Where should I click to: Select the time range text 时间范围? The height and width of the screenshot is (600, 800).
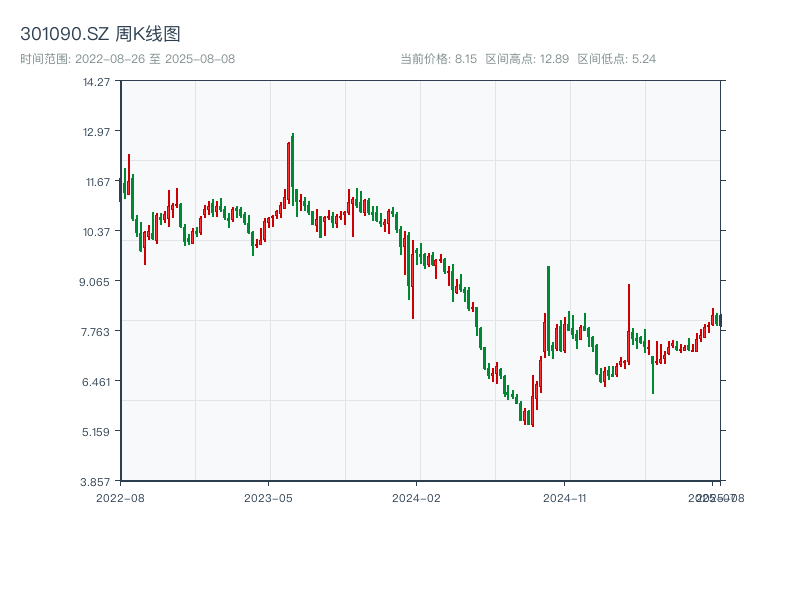(x=127, y=59)
